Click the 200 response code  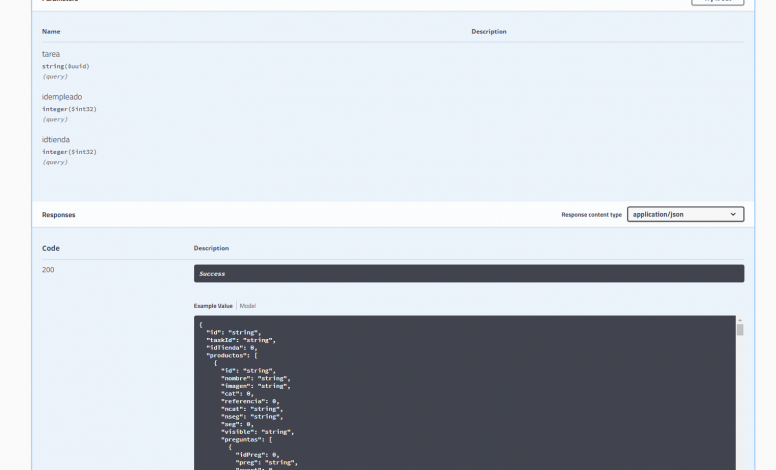pos(48,270)
